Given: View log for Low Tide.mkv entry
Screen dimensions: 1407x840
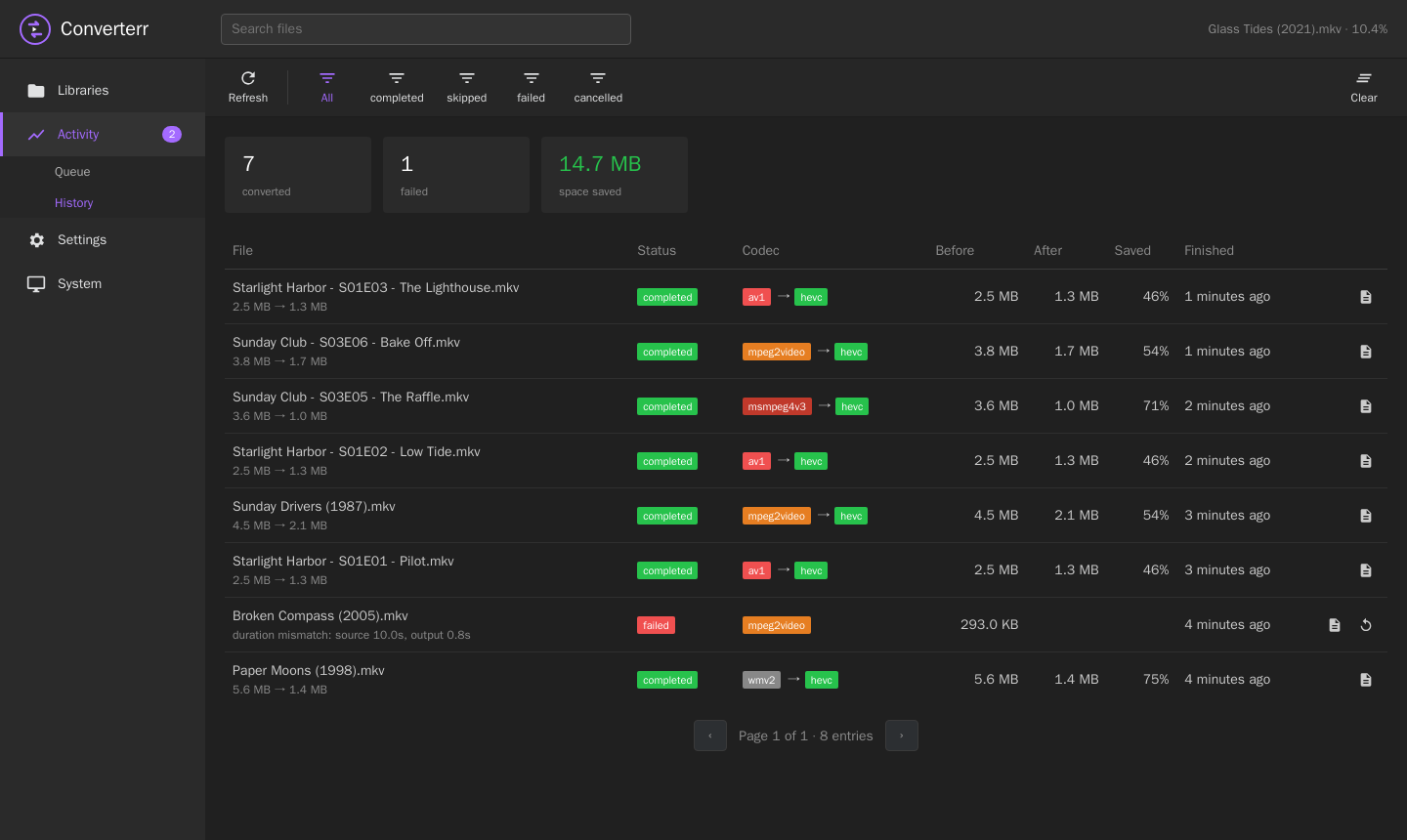Looking at the screenshot, I should 1366,461.
